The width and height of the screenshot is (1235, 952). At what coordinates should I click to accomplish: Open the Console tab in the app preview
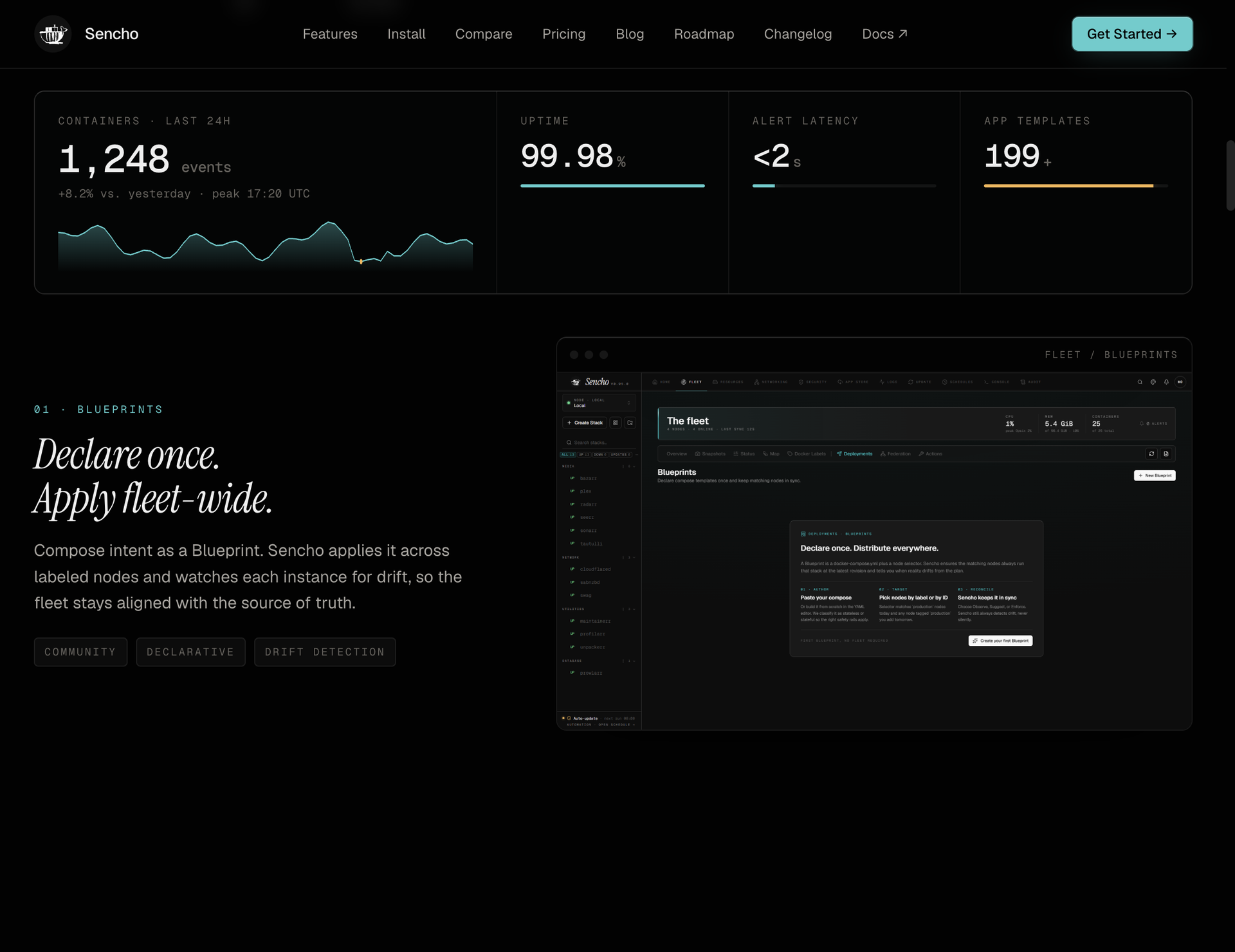click(x=996, y=382)
